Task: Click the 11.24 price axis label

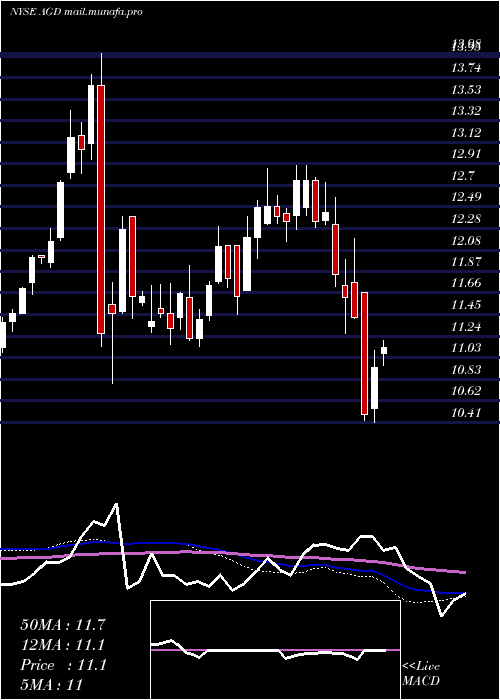Action: pos(467,327)
